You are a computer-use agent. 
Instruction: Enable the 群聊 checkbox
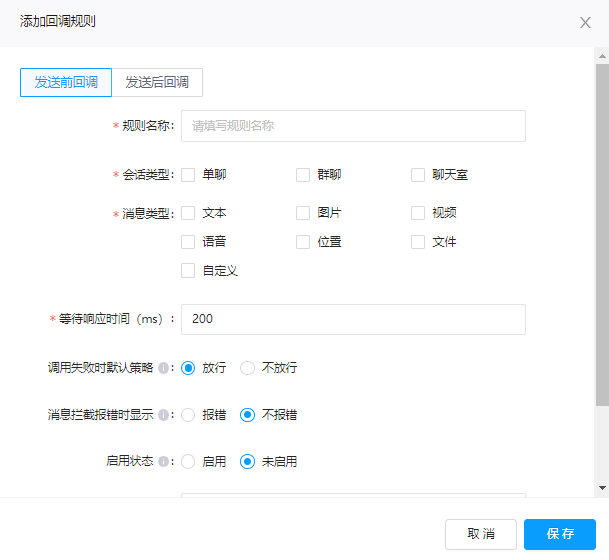coord(303,175)
